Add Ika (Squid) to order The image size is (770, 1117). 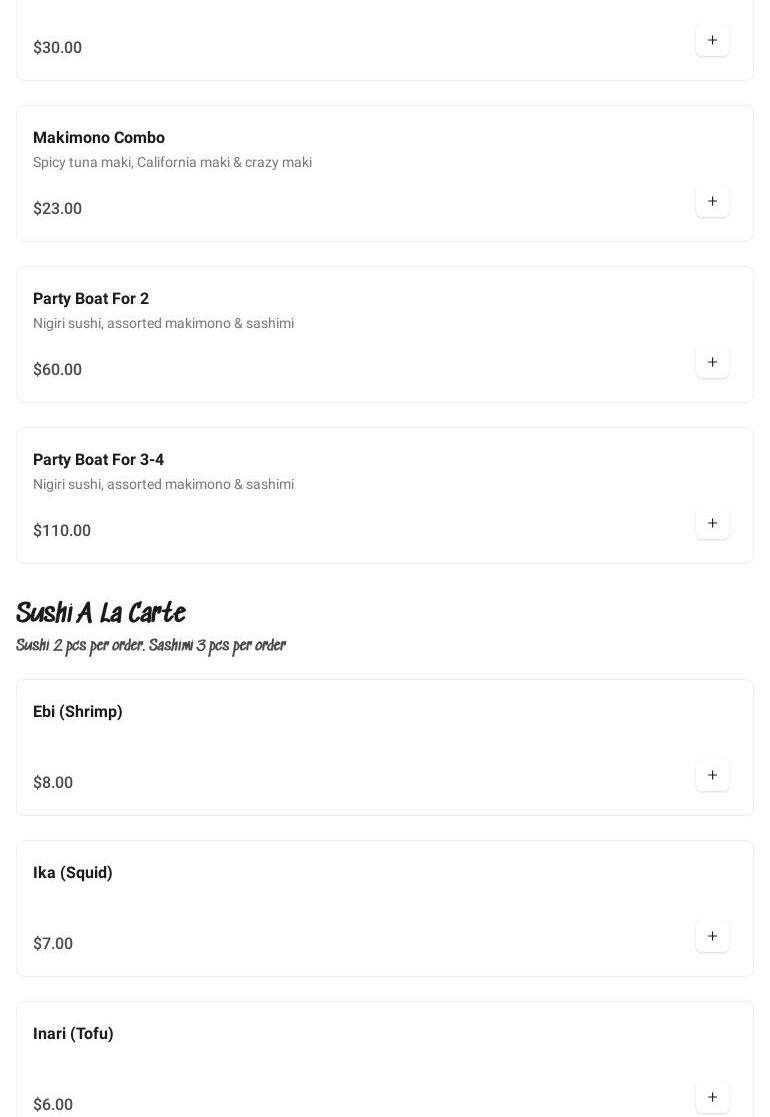tap(712, 937)
